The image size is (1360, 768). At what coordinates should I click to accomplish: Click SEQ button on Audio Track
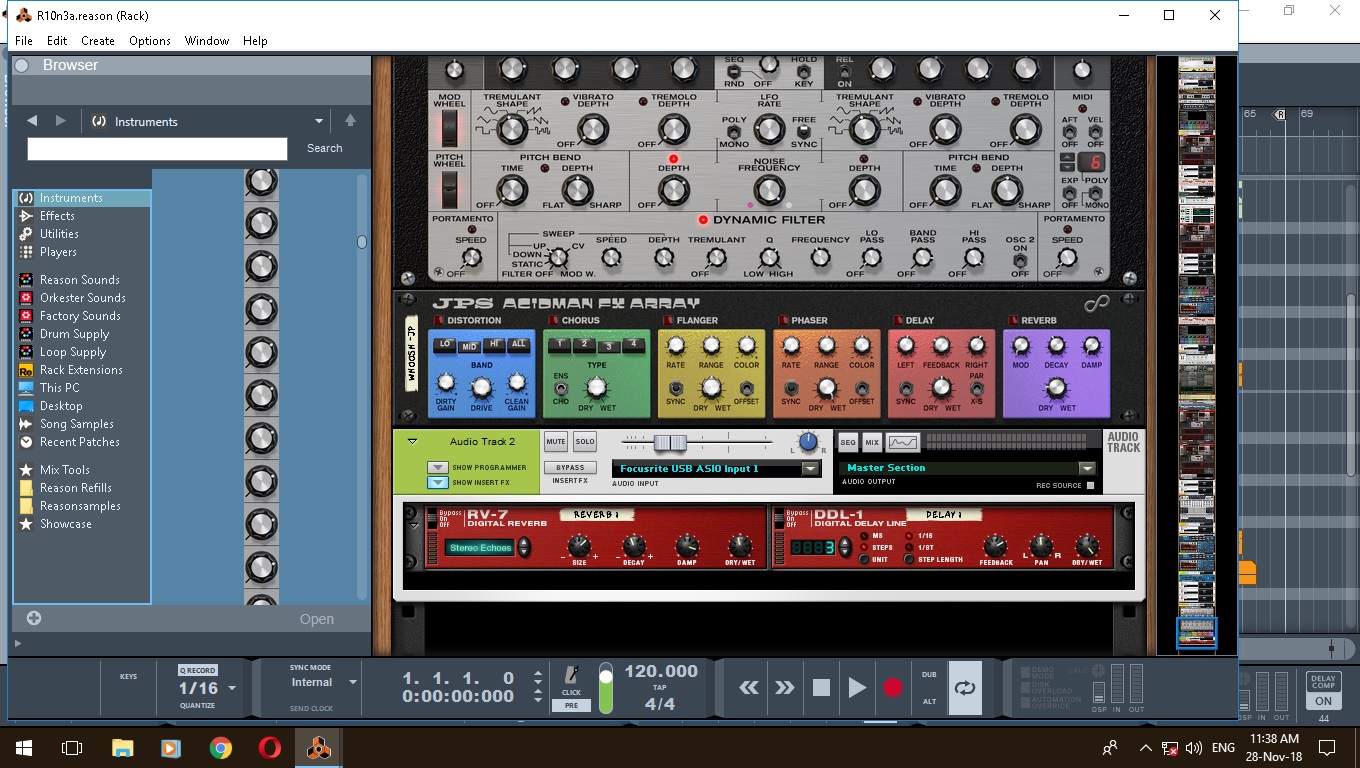tap(847, 442)
